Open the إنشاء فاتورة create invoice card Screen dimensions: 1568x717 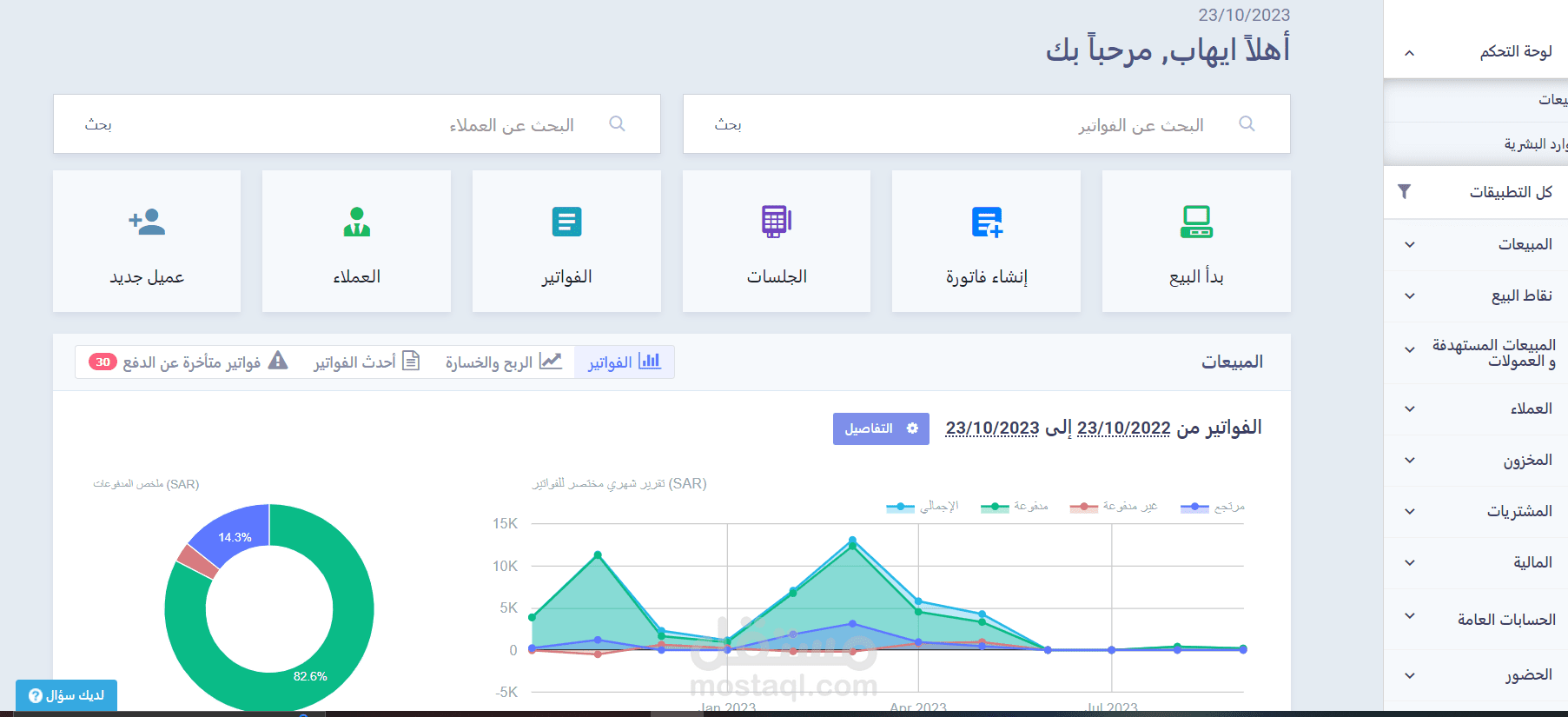click(986, 242)
